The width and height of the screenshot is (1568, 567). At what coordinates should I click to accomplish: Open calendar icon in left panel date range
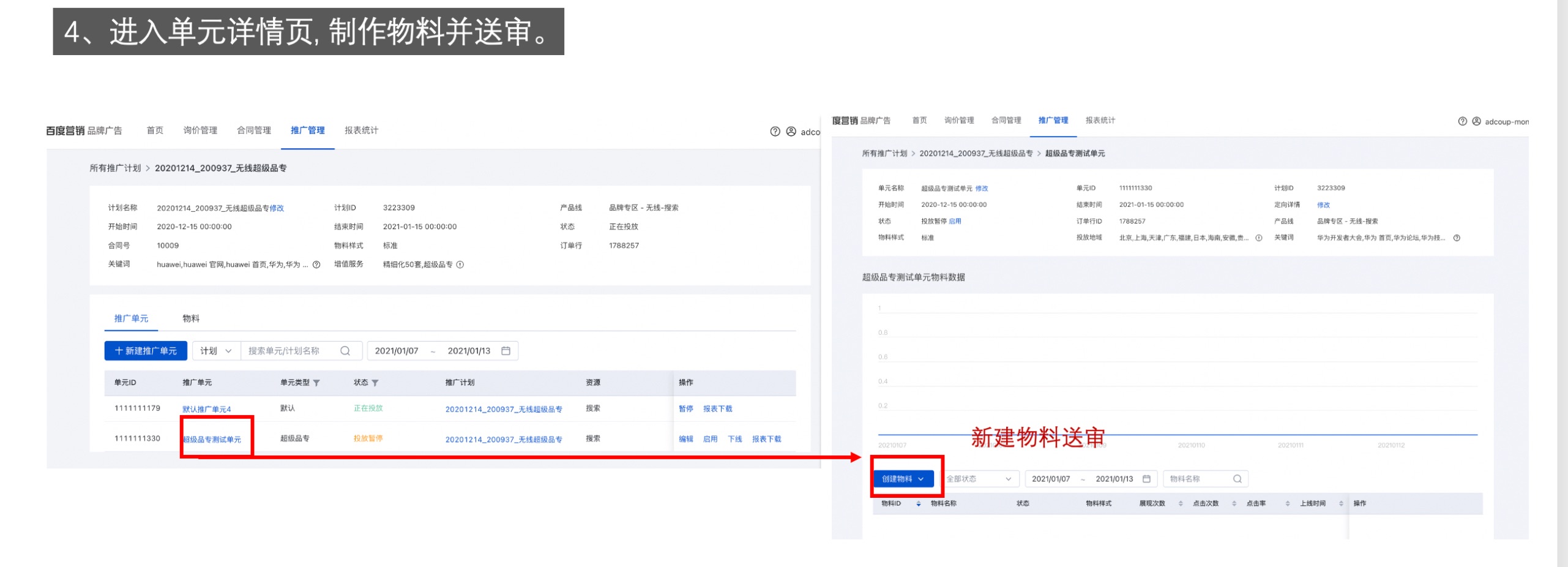(x=506, y=351)
